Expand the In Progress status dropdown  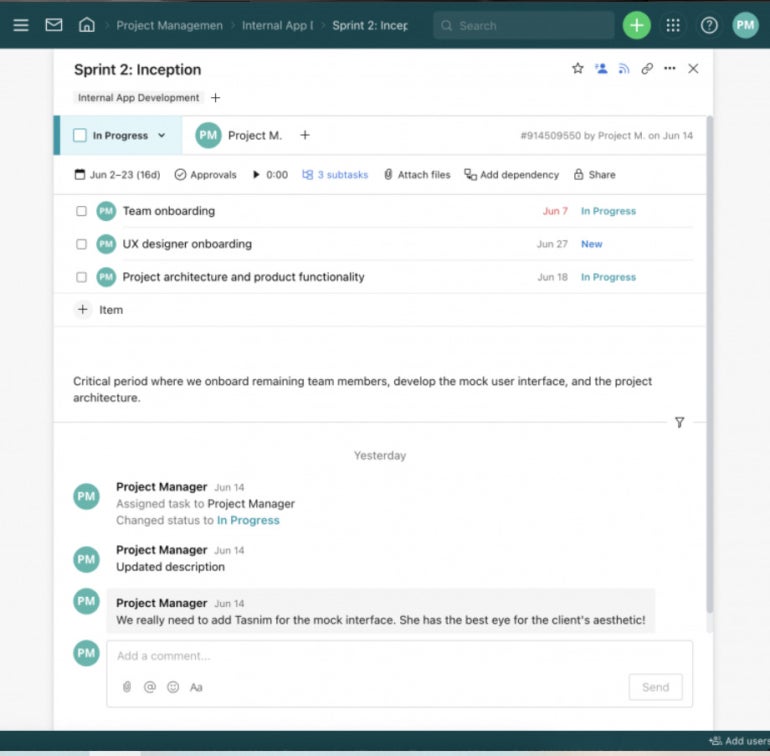[x=161, y=136]
